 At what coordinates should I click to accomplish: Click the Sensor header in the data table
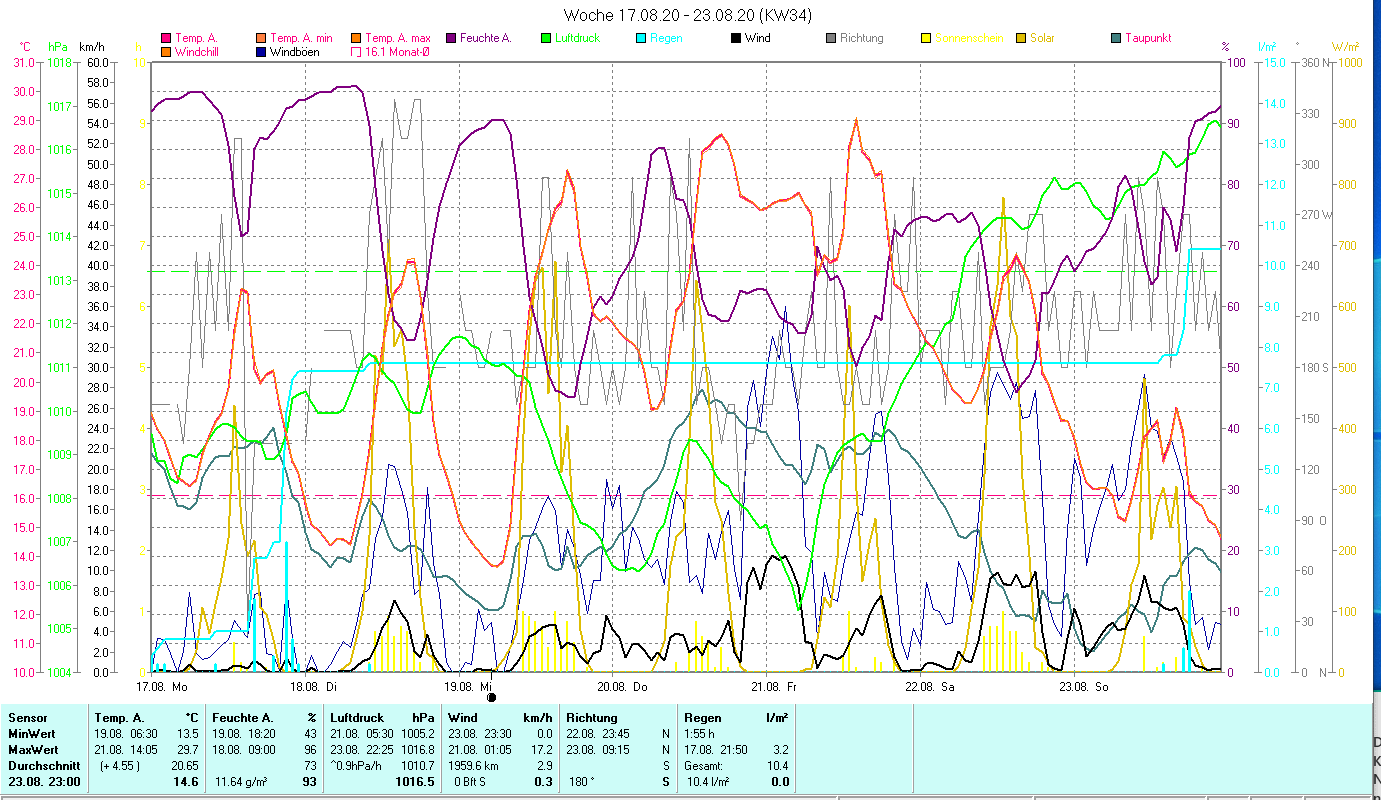27,718
